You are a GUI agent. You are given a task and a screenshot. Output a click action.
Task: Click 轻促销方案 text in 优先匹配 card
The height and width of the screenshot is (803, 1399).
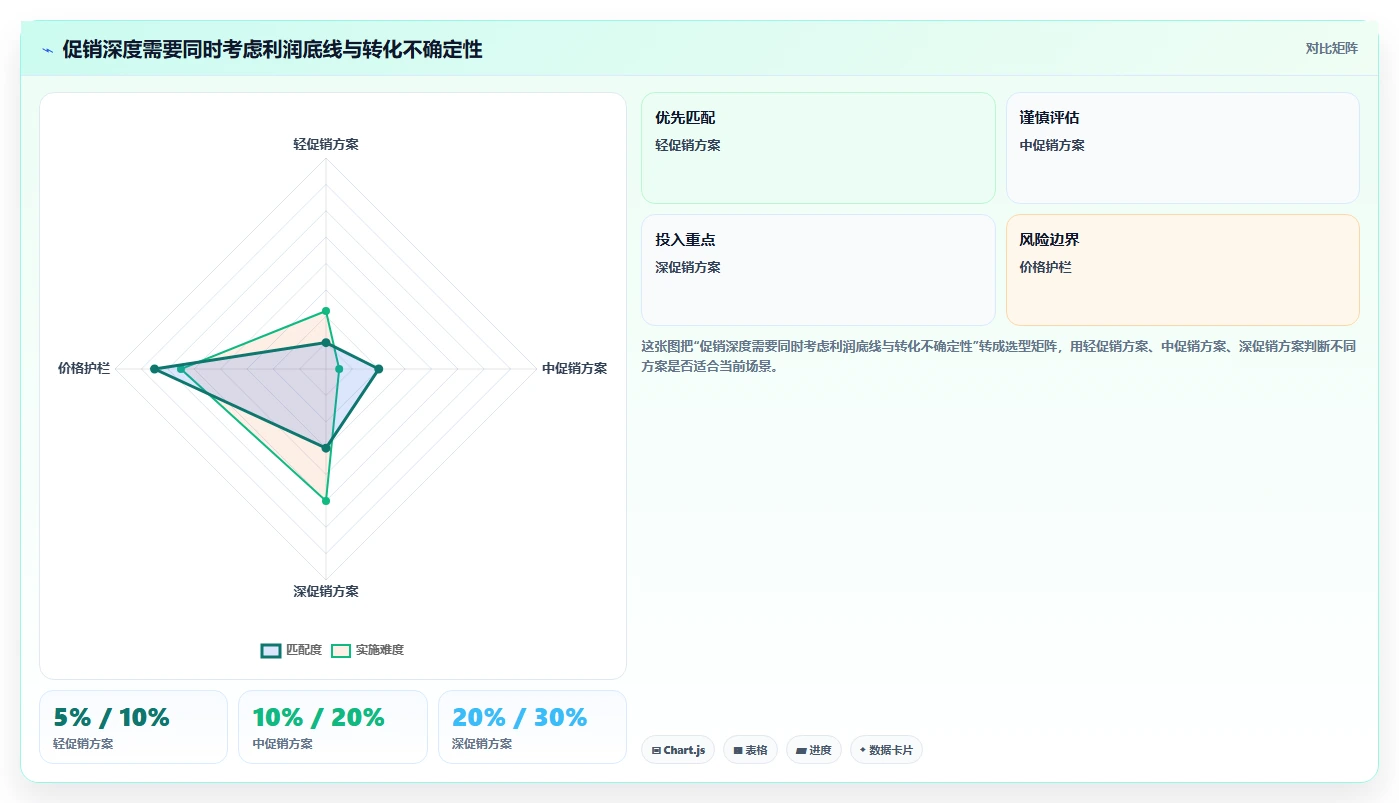click(x=688, y=145)
